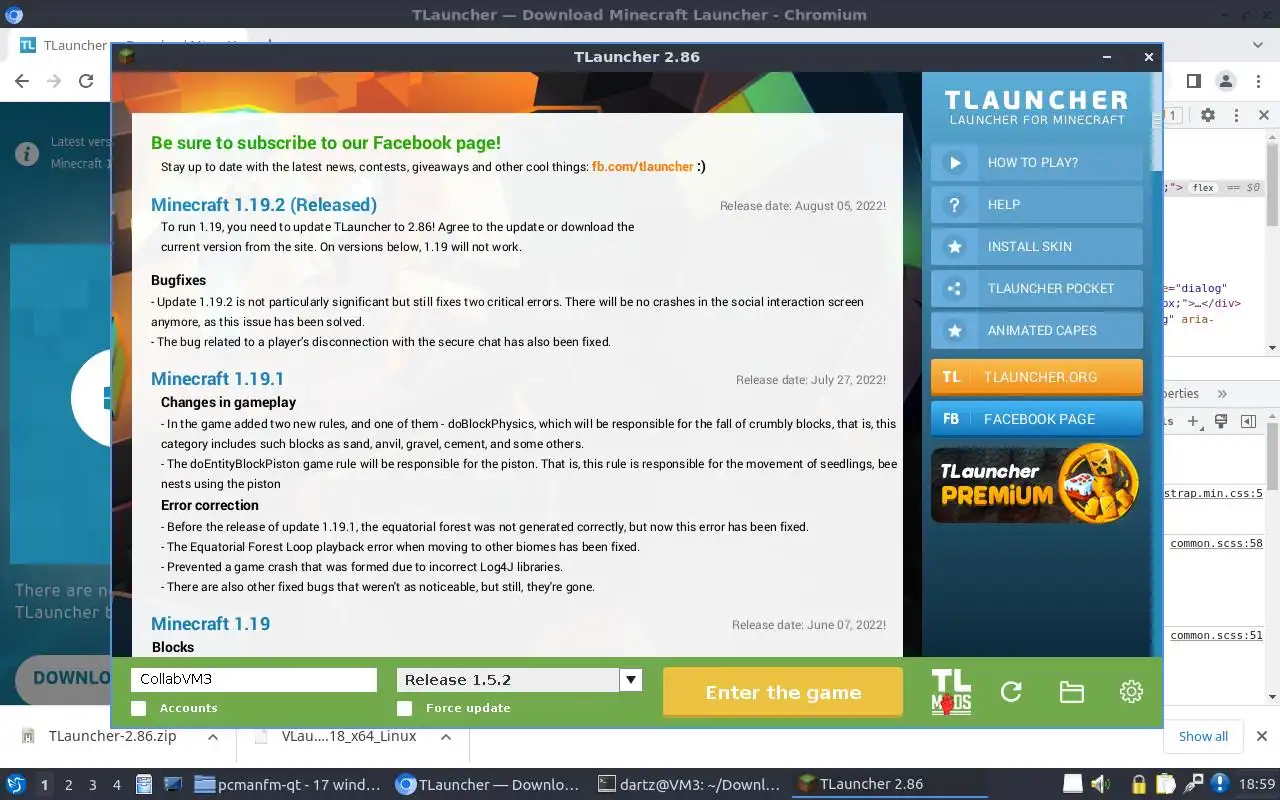Go forward in the Chromium toolbar
The height and width of the screenshot is (800, 1280).
(x=54, y=82)
